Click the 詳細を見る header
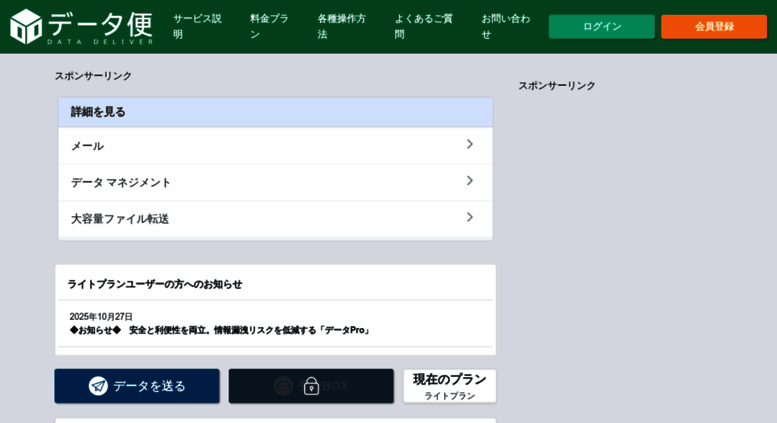The width and height of the screenshot is (777, 423). pyautogui.click(x=276, y=112)
